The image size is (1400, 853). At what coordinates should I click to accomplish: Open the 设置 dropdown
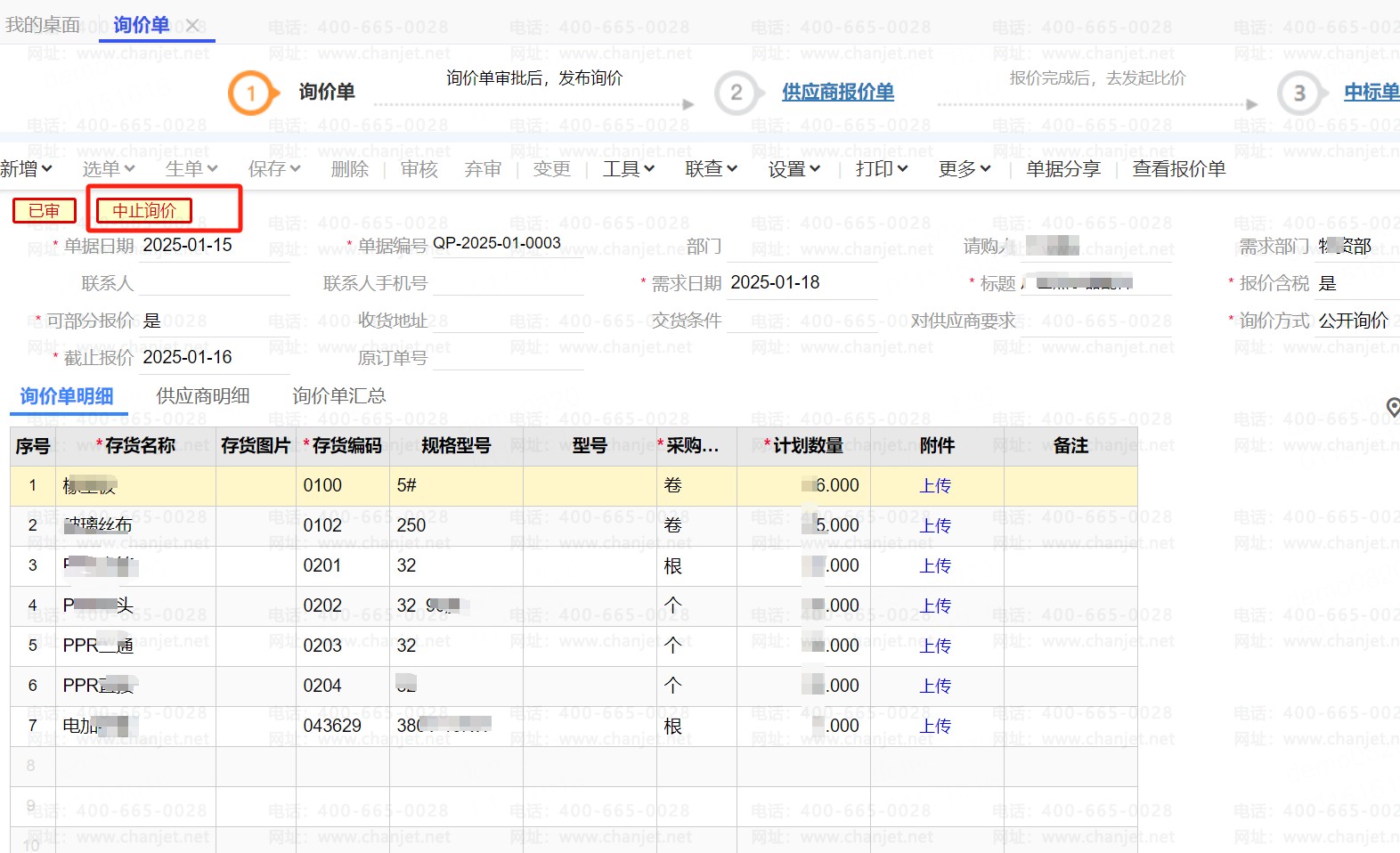794,169
